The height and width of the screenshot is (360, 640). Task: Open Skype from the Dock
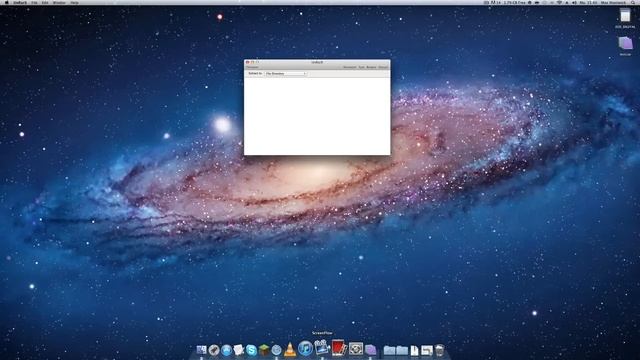coord(251,350)
